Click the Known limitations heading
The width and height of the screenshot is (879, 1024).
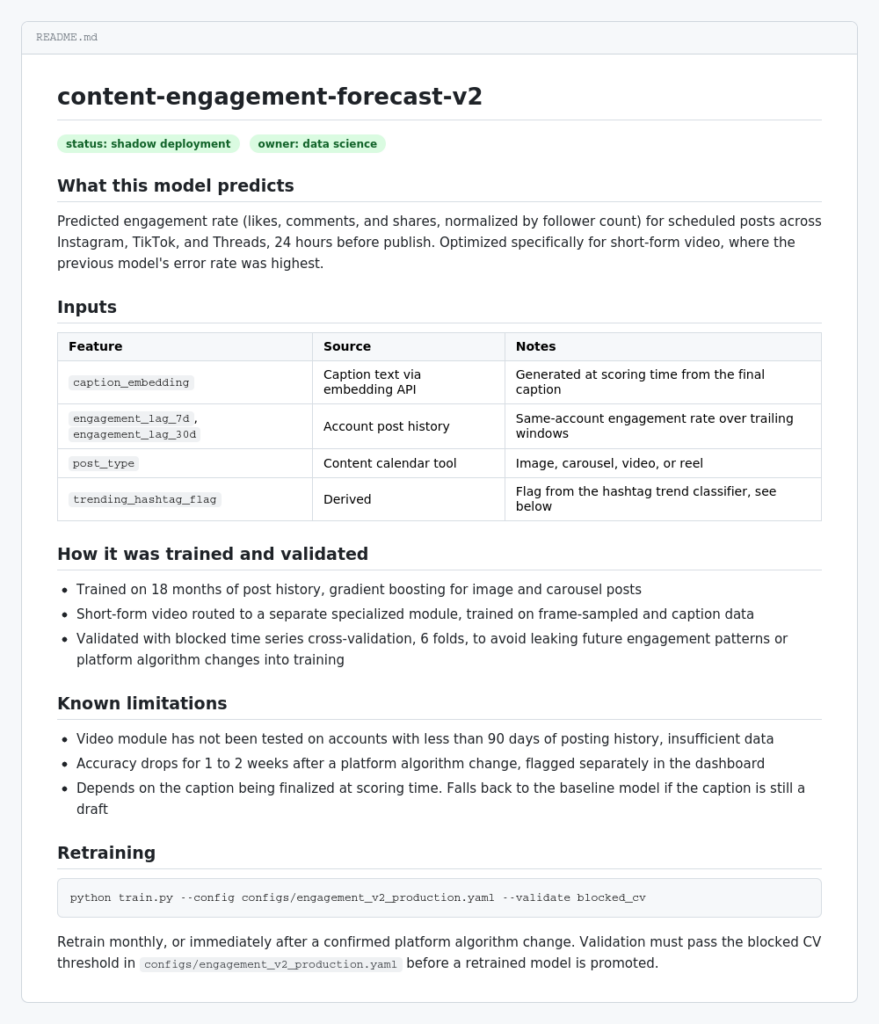(x=142, y=703)
